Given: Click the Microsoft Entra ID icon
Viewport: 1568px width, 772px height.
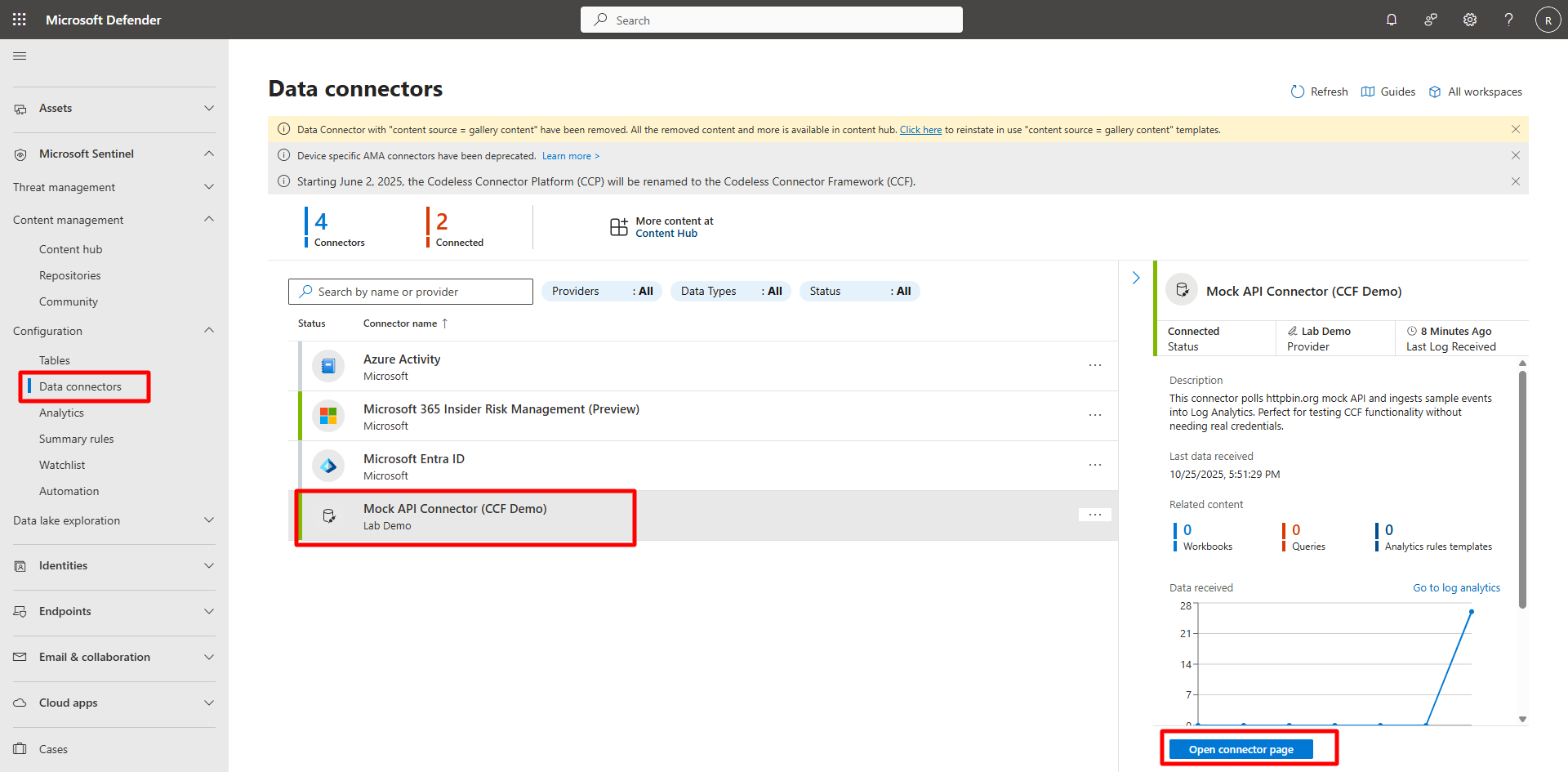Looking at the screenshot, I should point(328,466).
